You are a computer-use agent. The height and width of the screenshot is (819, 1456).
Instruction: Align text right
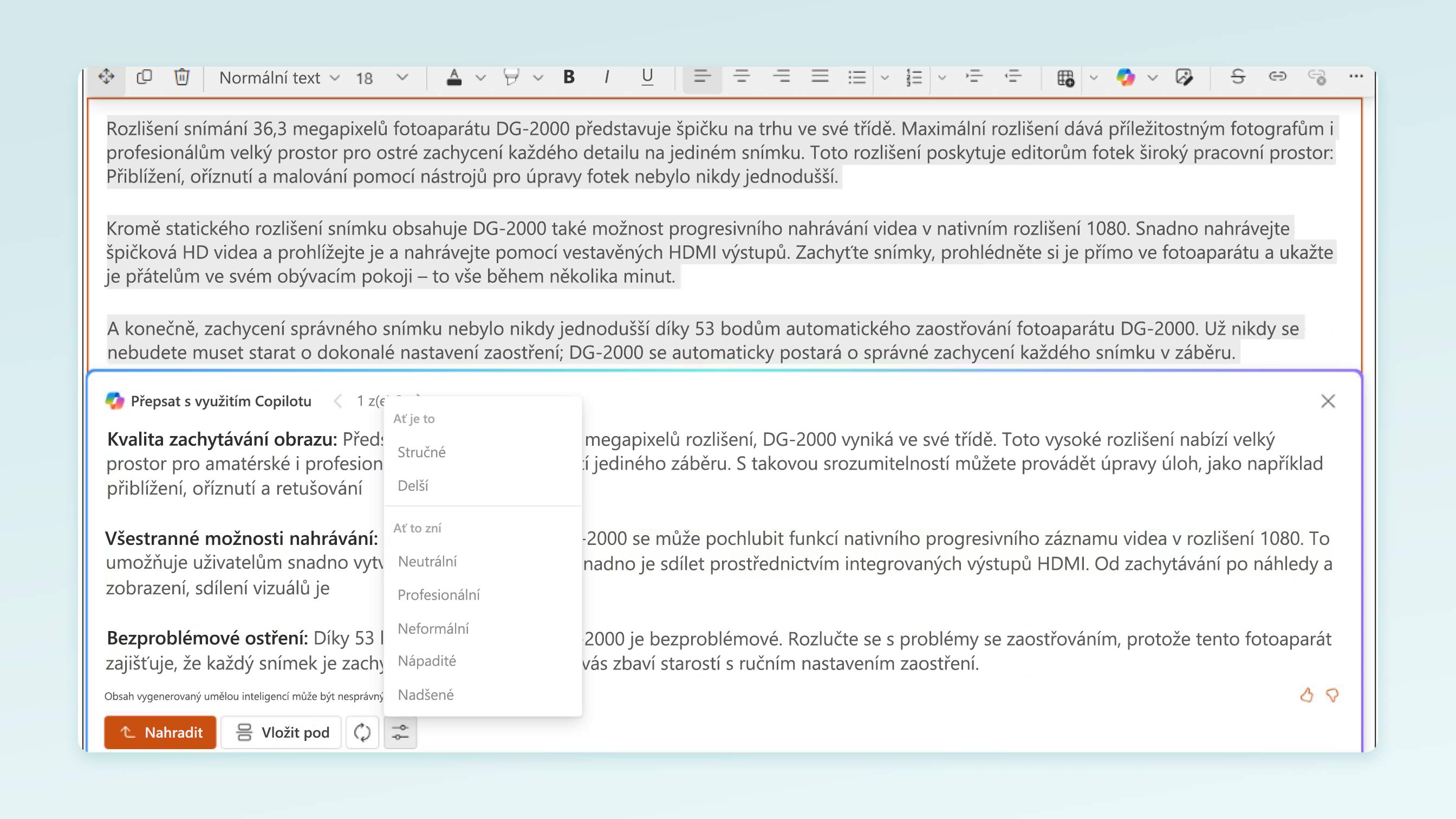781,77
